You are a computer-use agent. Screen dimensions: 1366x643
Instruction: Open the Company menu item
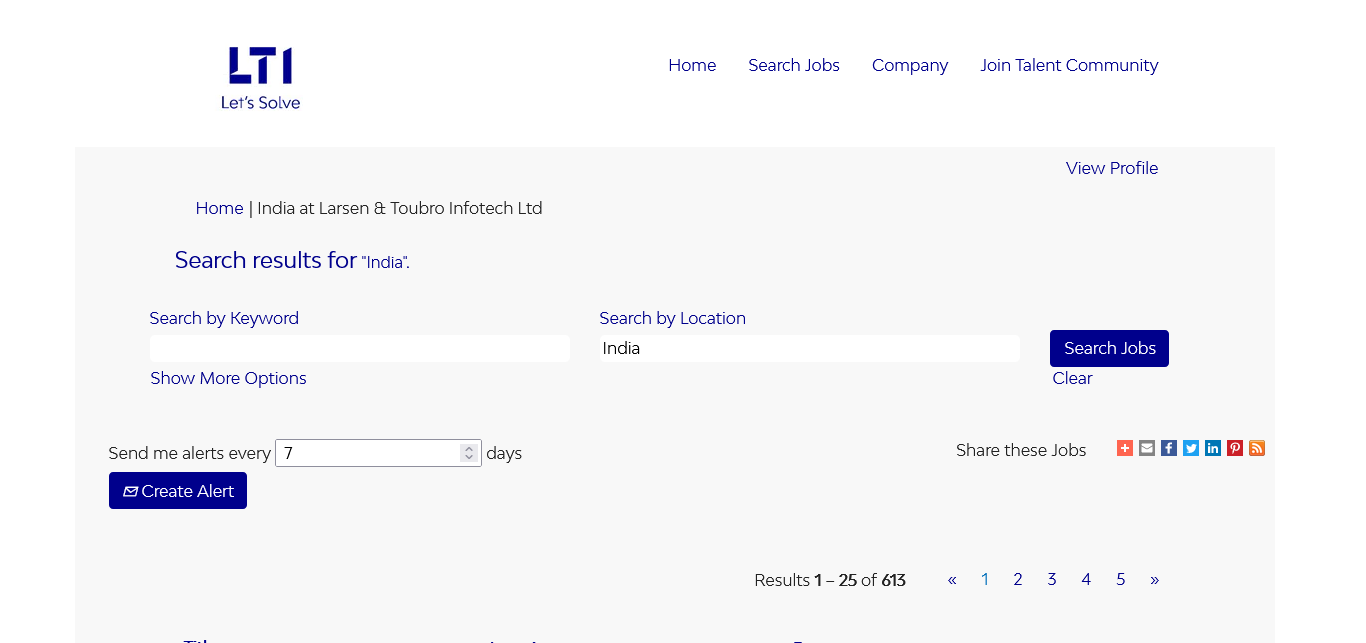click(910, 65)
